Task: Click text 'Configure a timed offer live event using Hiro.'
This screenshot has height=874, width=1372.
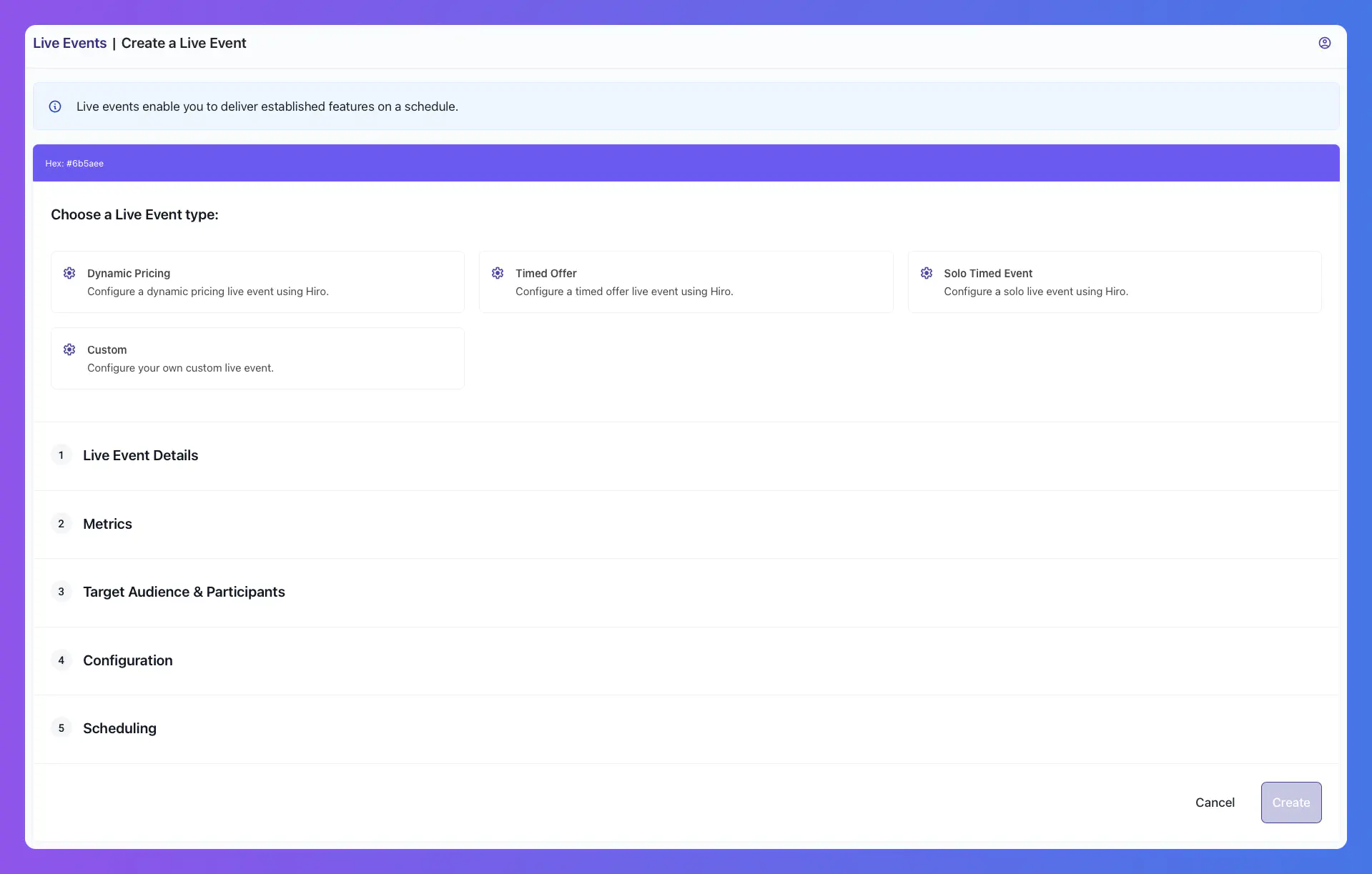Action: pyautogui.click(x=624, y=292)
